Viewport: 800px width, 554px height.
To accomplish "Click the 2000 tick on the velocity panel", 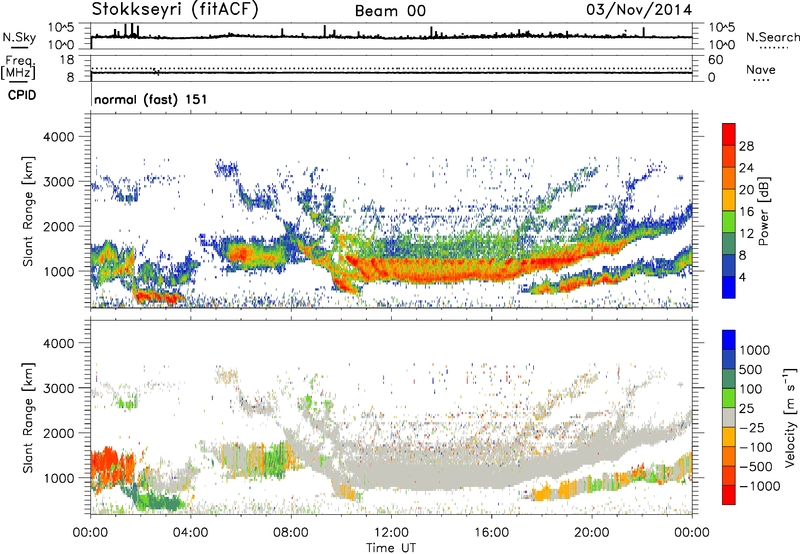I will click(x=59, y=433).
